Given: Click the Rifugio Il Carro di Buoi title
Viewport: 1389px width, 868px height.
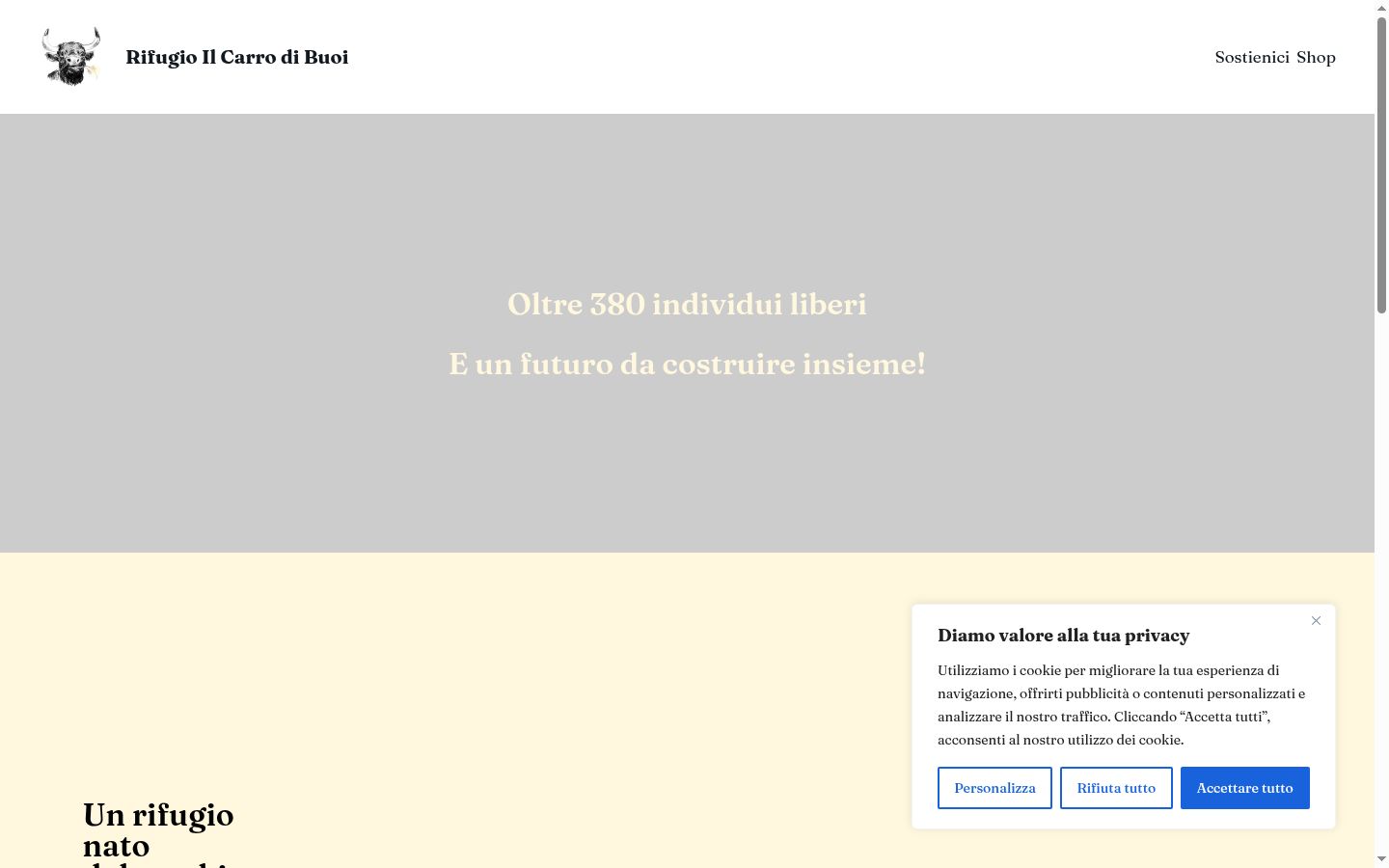Looking at the screenshot, I should 237,57.
